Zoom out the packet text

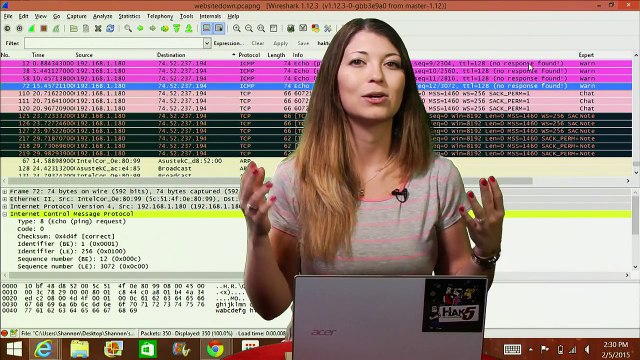(x=249, y=28)
